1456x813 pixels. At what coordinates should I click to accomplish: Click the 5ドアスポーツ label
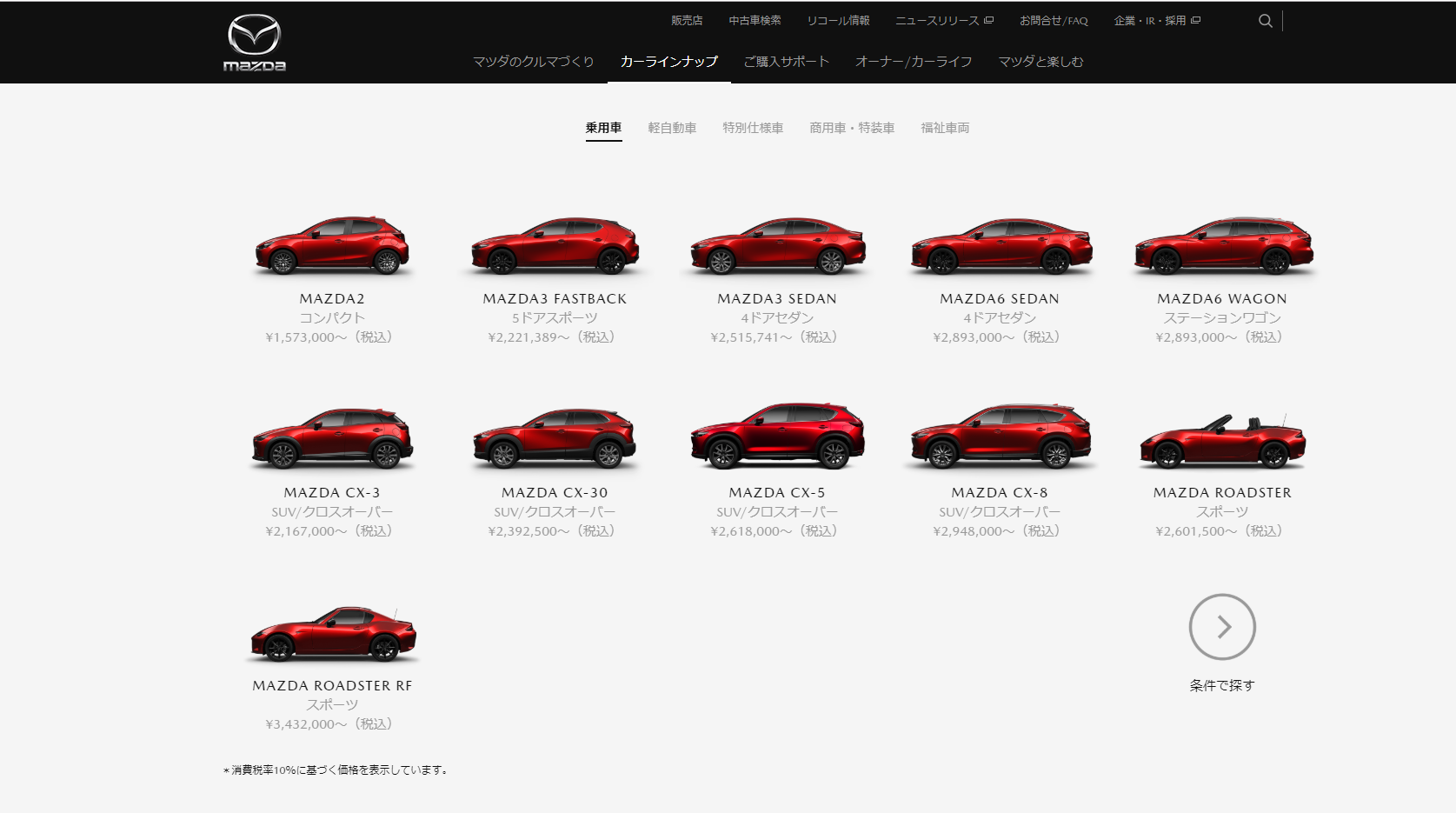[555, 318]
